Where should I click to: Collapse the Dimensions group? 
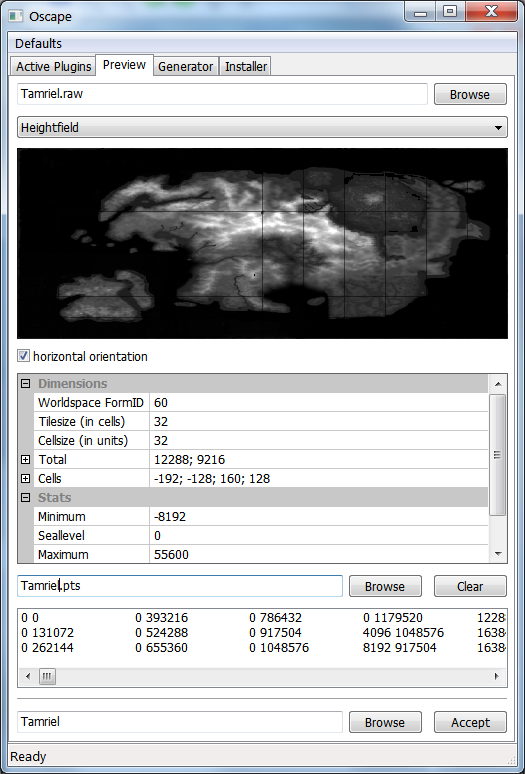(26, 384)
